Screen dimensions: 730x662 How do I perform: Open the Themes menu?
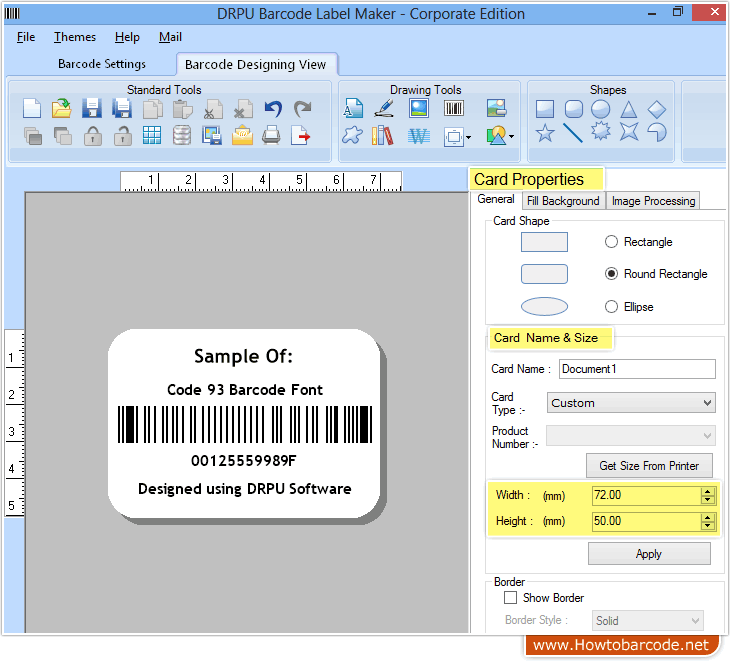pyautogui.click(x=74, y=37)
